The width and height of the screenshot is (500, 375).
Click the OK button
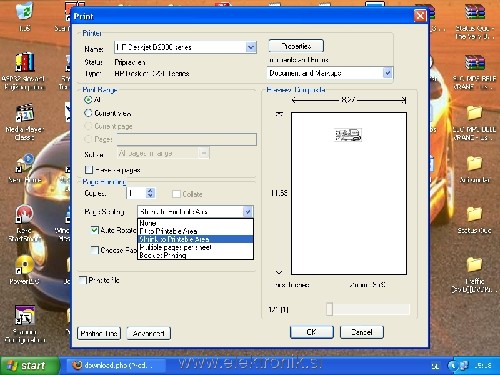pos(312,332)
